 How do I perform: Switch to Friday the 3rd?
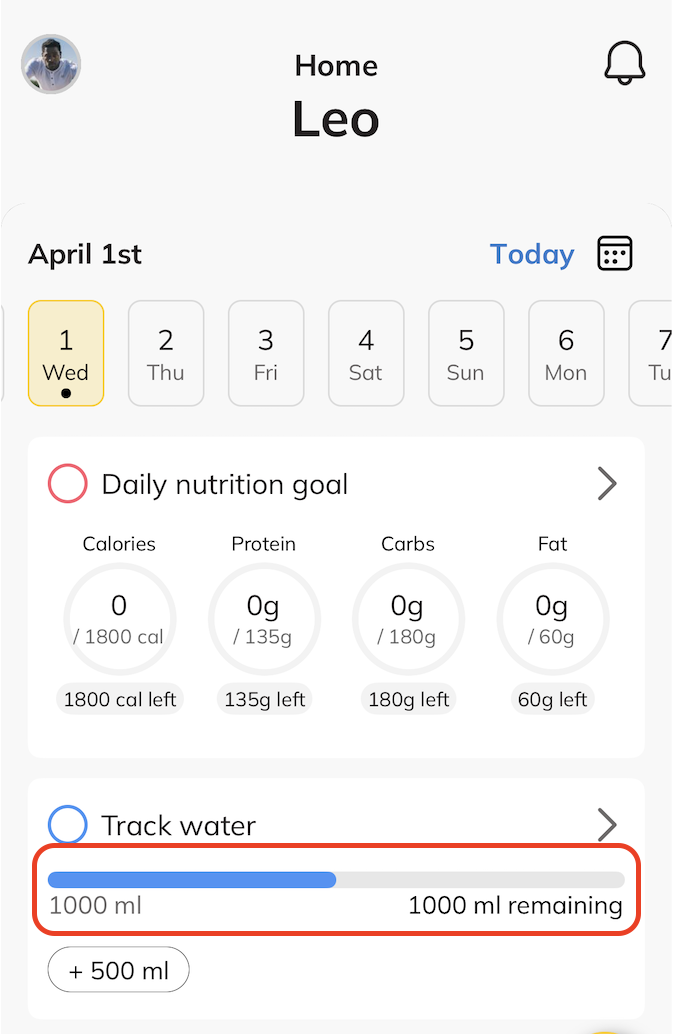click(x=266, y=353)
